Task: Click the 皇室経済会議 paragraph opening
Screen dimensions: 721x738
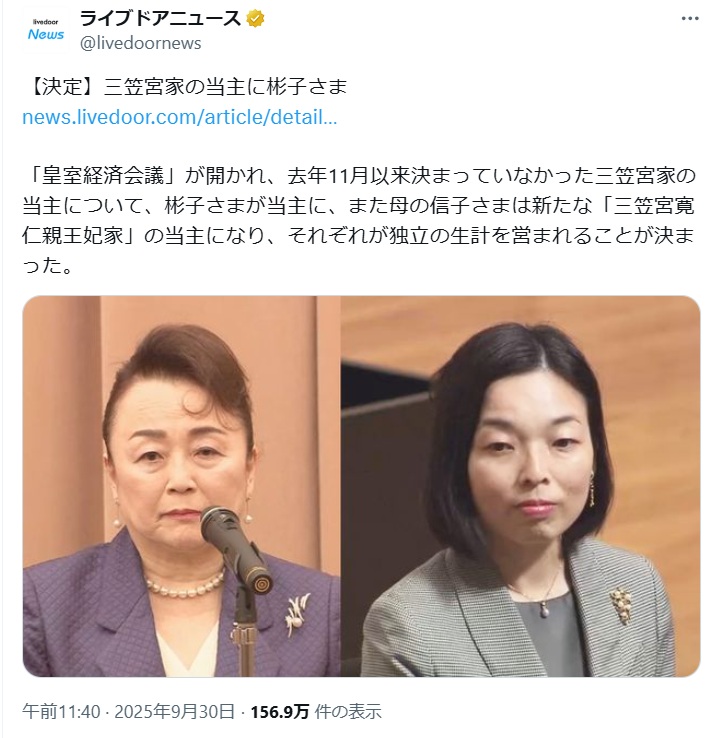Action: click(x=102, y=176)
